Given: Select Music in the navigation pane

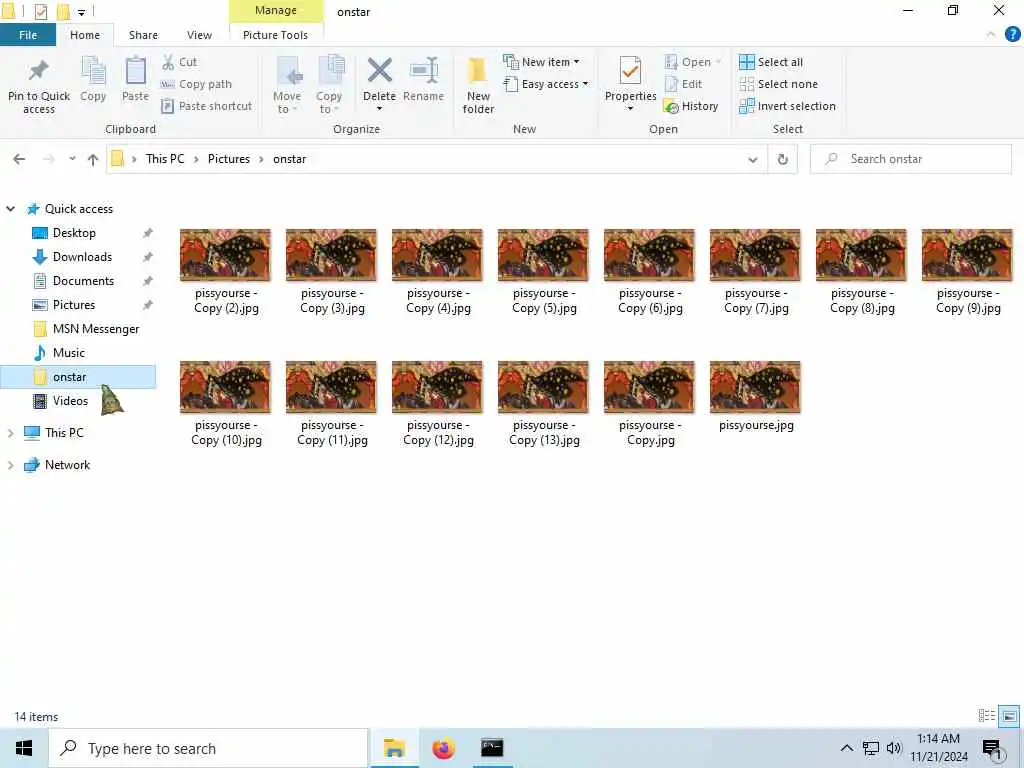Looking at the screenshot, I should [68, 353].
